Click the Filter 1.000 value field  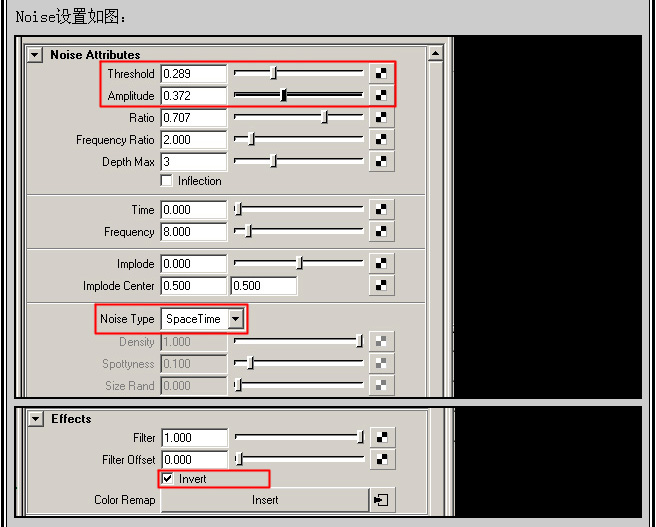click(195, 437)
